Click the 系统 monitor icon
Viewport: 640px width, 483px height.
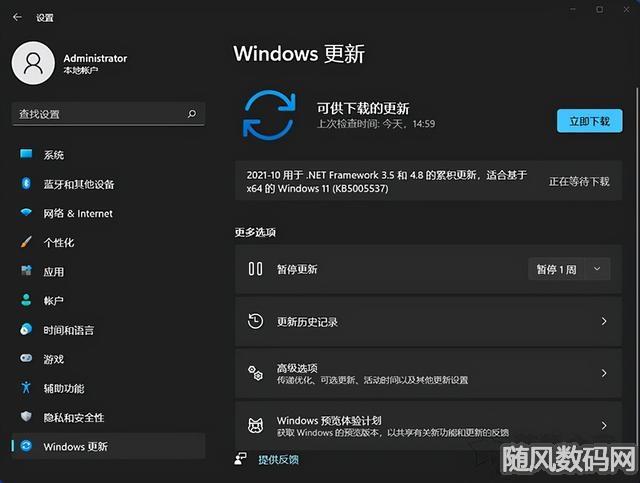[26, 154]
